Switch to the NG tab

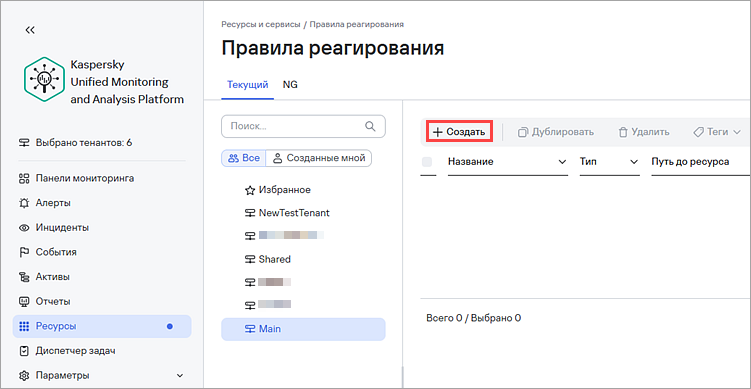point(290,85)
